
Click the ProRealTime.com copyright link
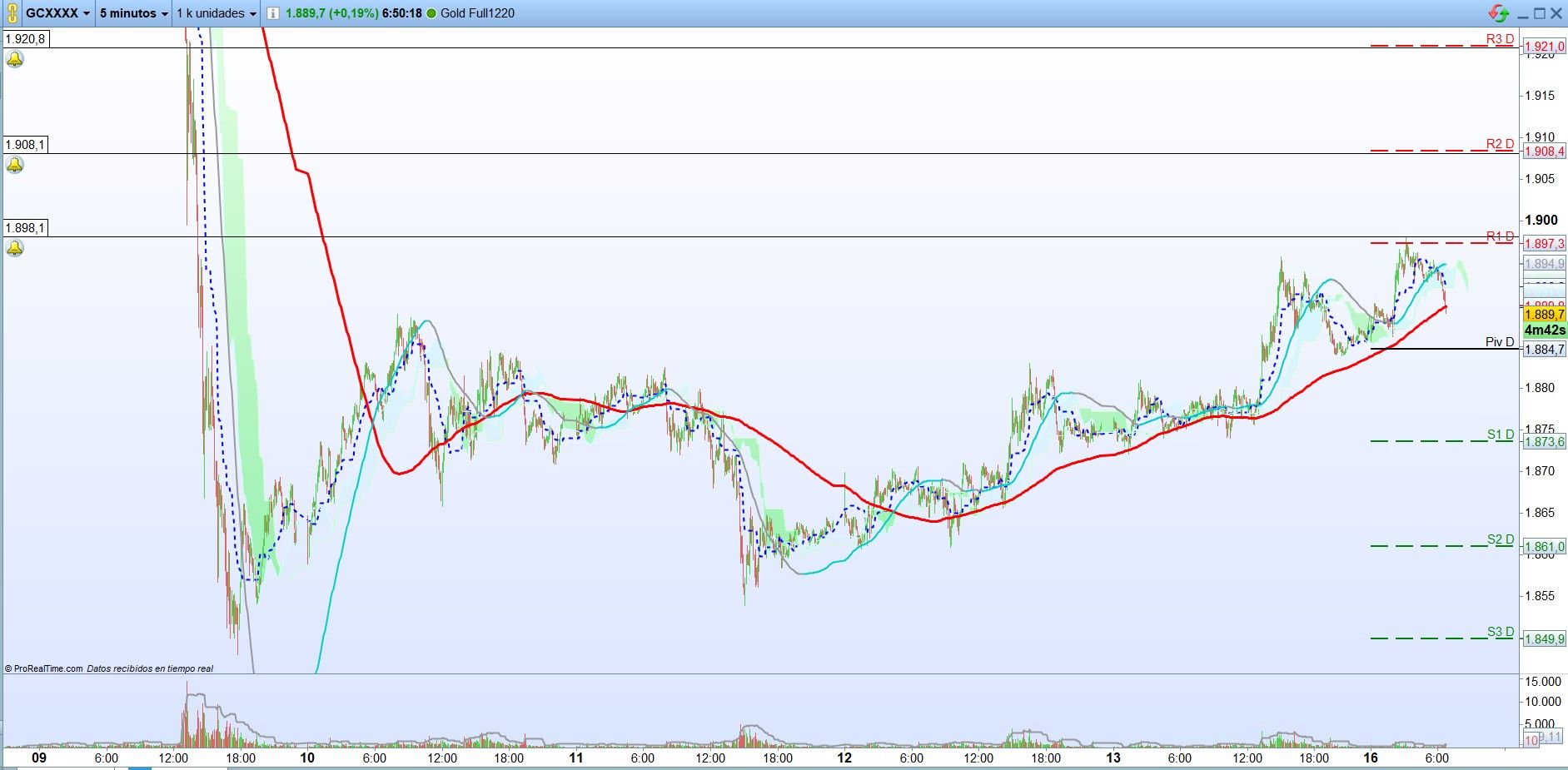coord(44,668)
